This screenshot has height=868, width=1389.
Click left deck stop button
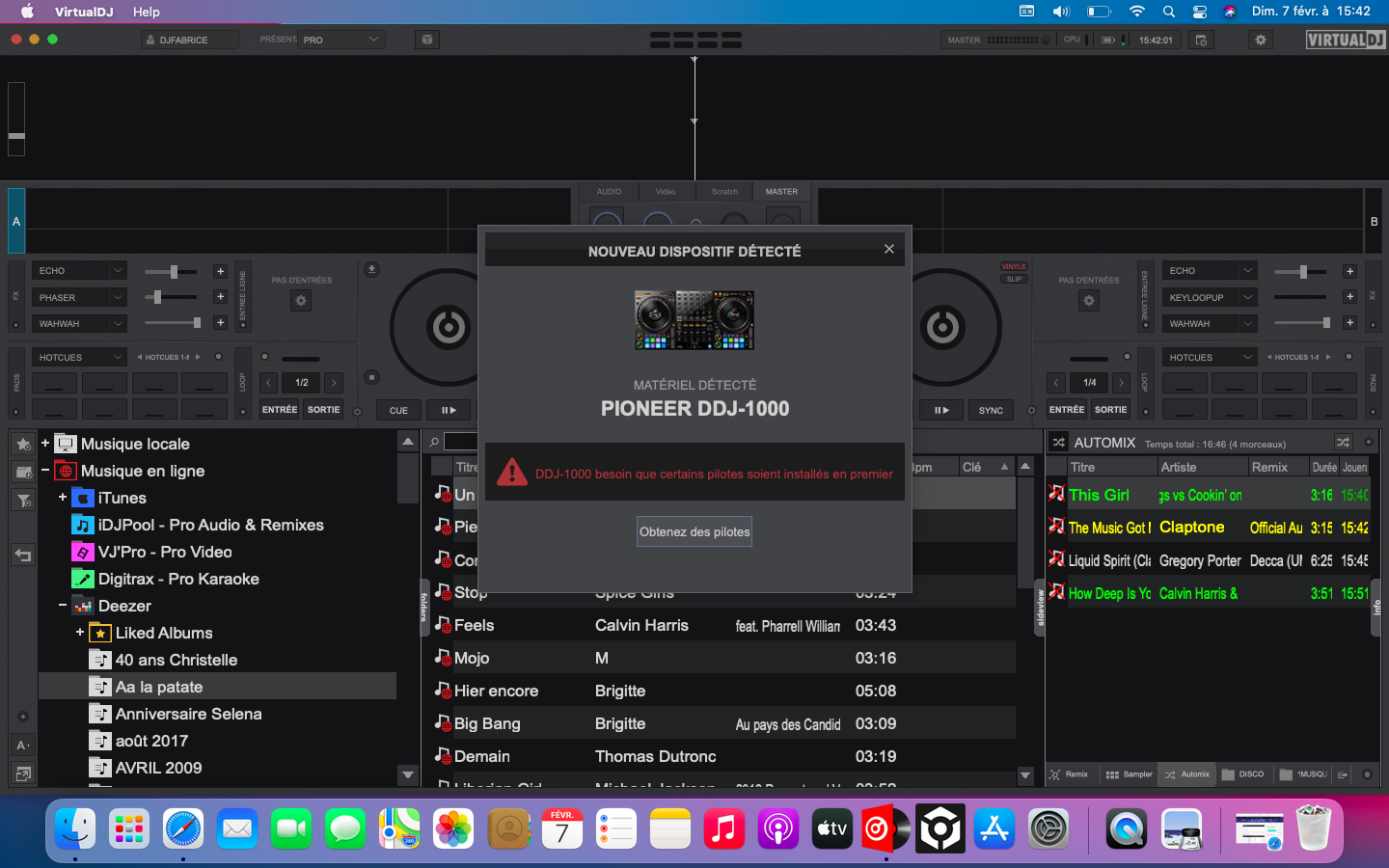(371, 377)
